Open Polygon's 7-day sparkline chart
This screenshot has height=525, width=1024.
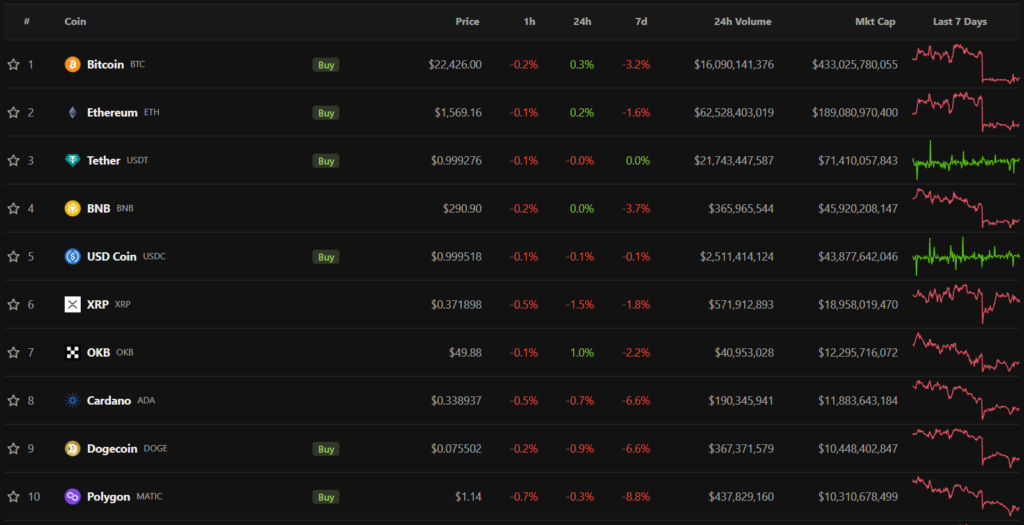[966, 496]
